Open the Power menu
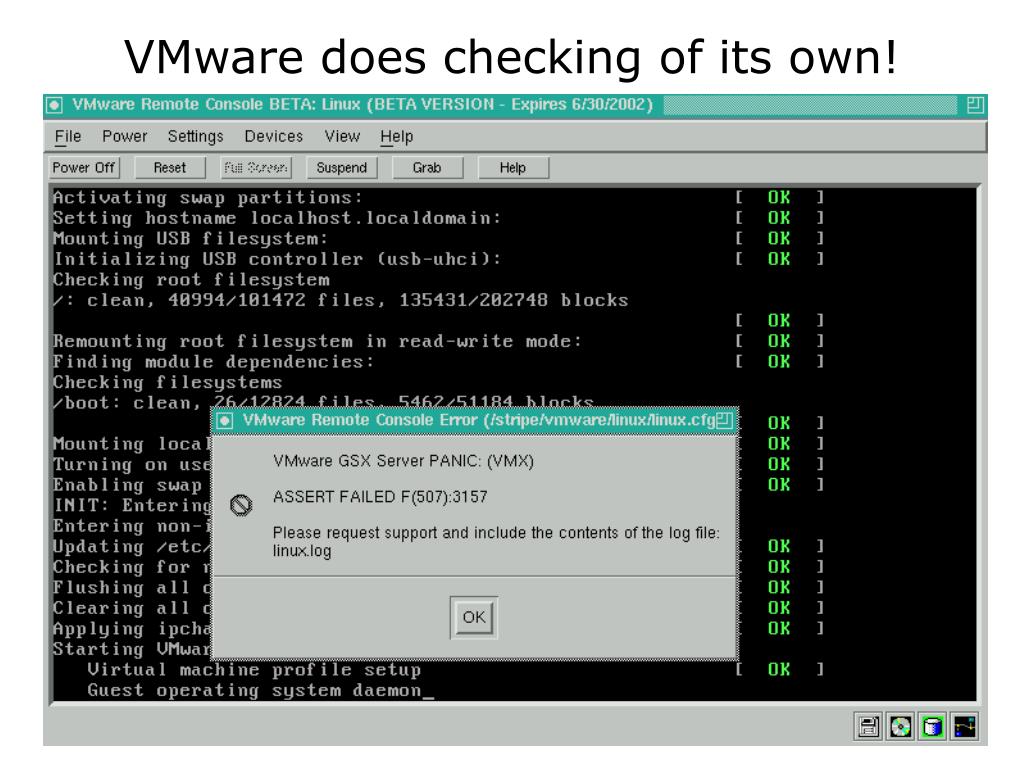 click(124, 136)
